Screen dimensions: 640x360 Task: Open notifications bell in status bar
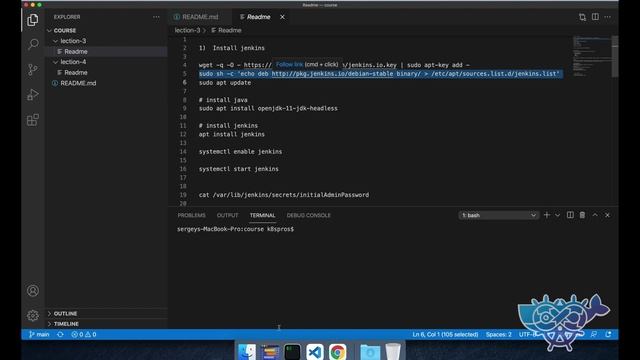[608, 334]
